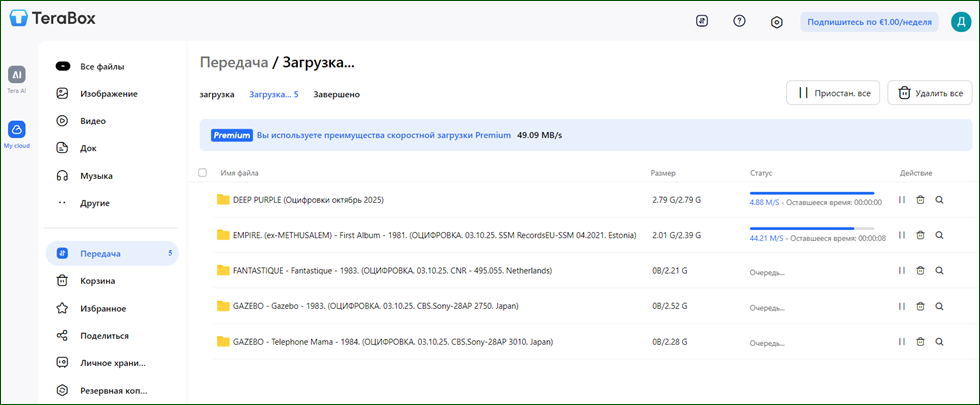Pause the FANTASTIQUE queued download
Image resolution: width=980 pixels, height=405 pixels.
pos(901,271)
